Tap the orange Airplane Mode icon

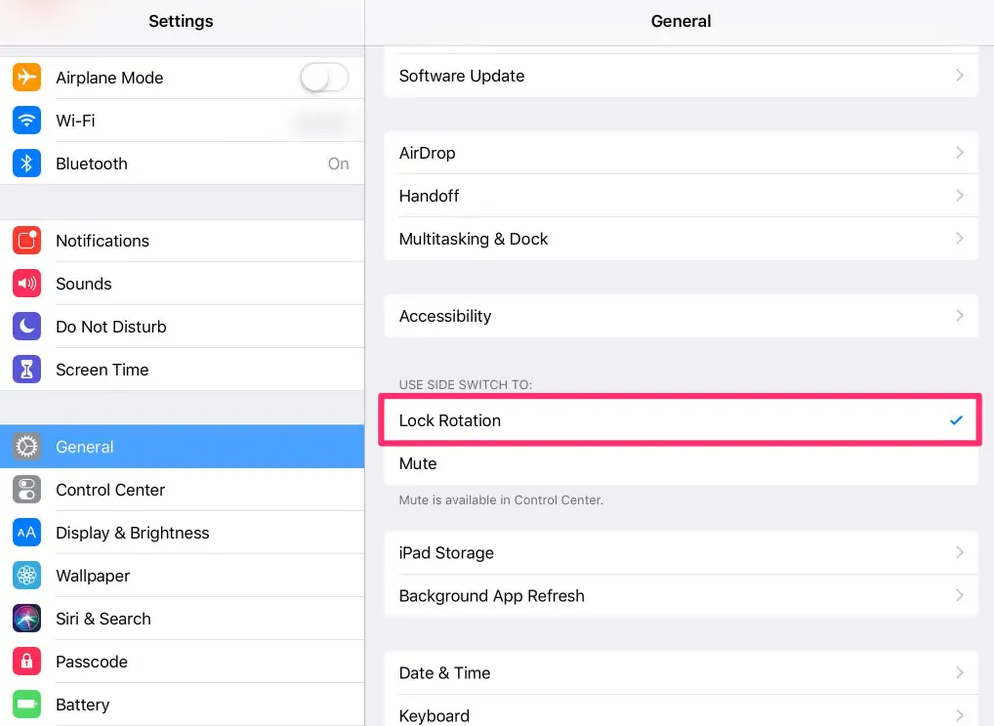point(27,78)
